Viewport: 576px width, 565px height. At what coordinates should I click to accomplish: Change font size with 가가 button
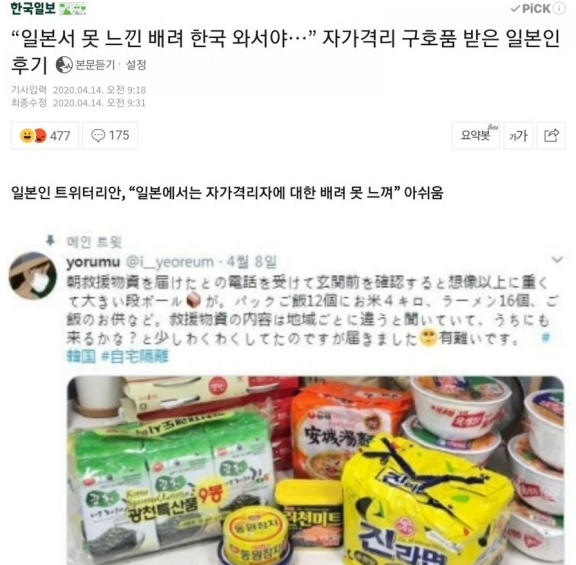click(518, 136)
